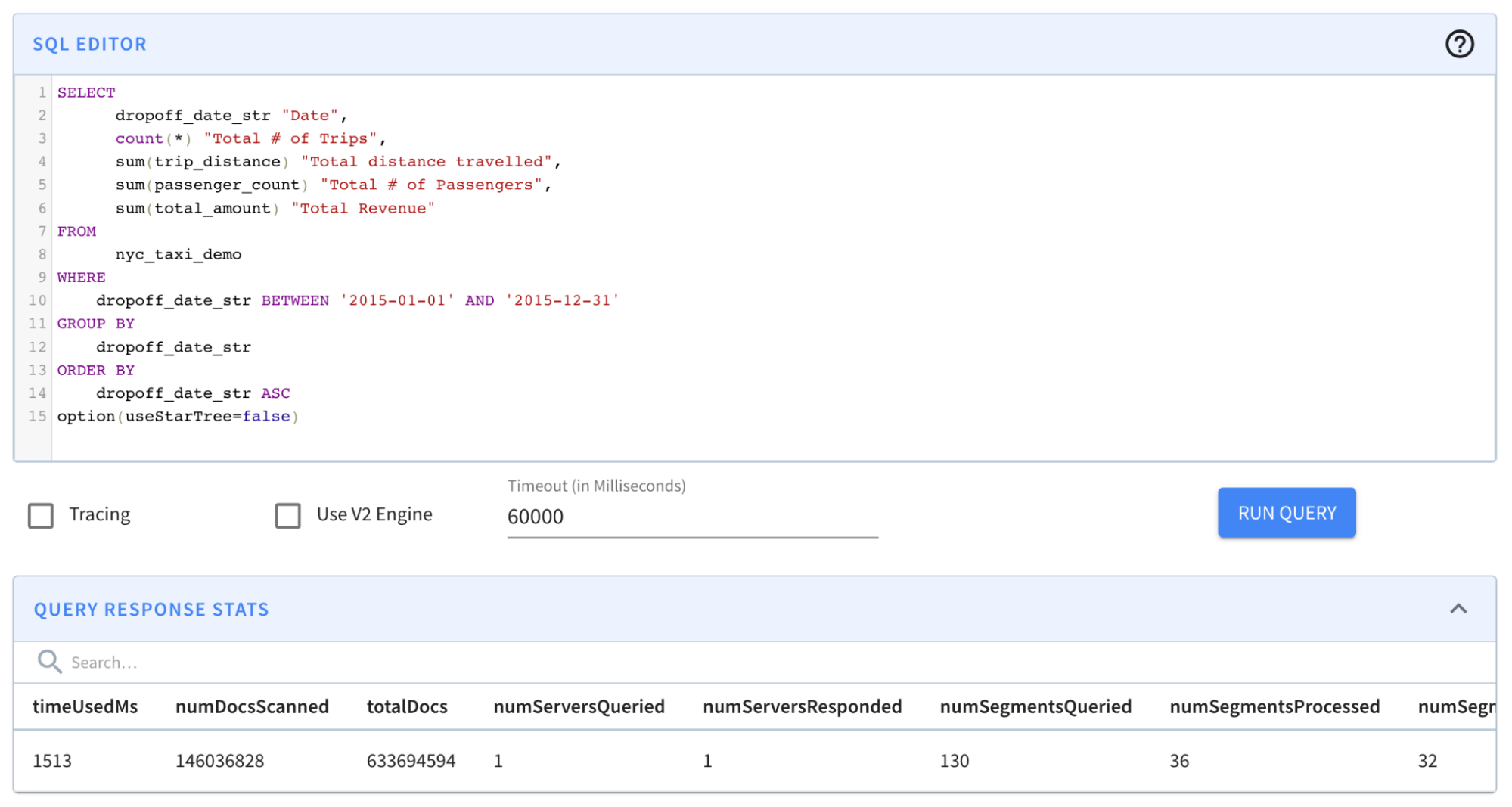Collapse the Query Response Stats panel
Screen dimensions: 1512x807
point(1458,609)
